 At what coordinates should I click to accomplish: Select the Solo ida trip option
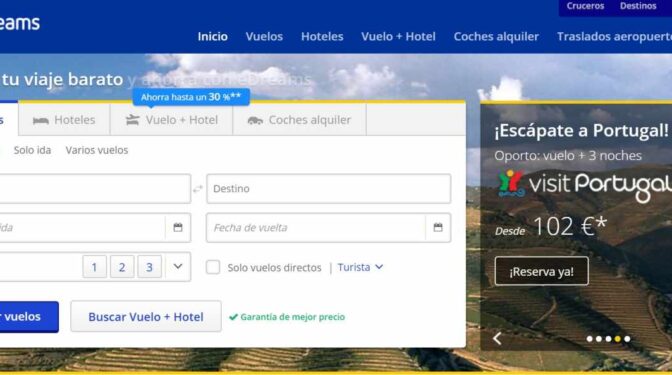coord(32,150)
